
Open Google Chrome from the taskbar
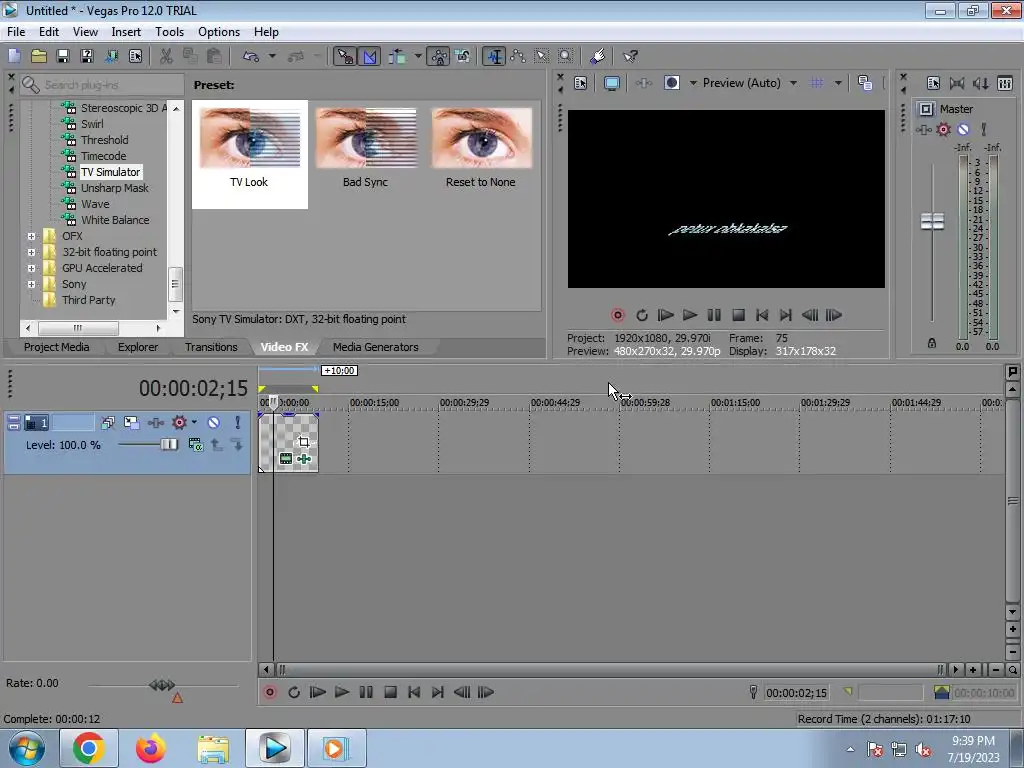[x=88, y=748]
